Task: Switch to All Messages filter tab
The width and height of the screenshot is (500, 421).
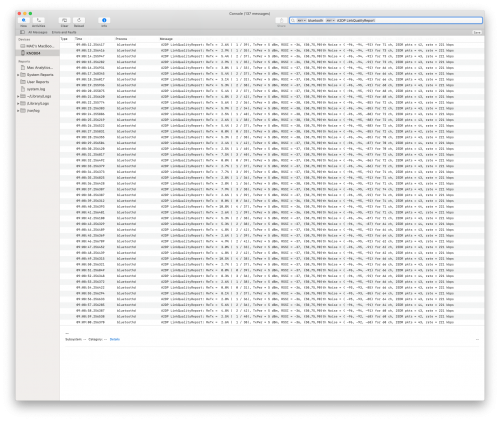Action: [38, 32]
